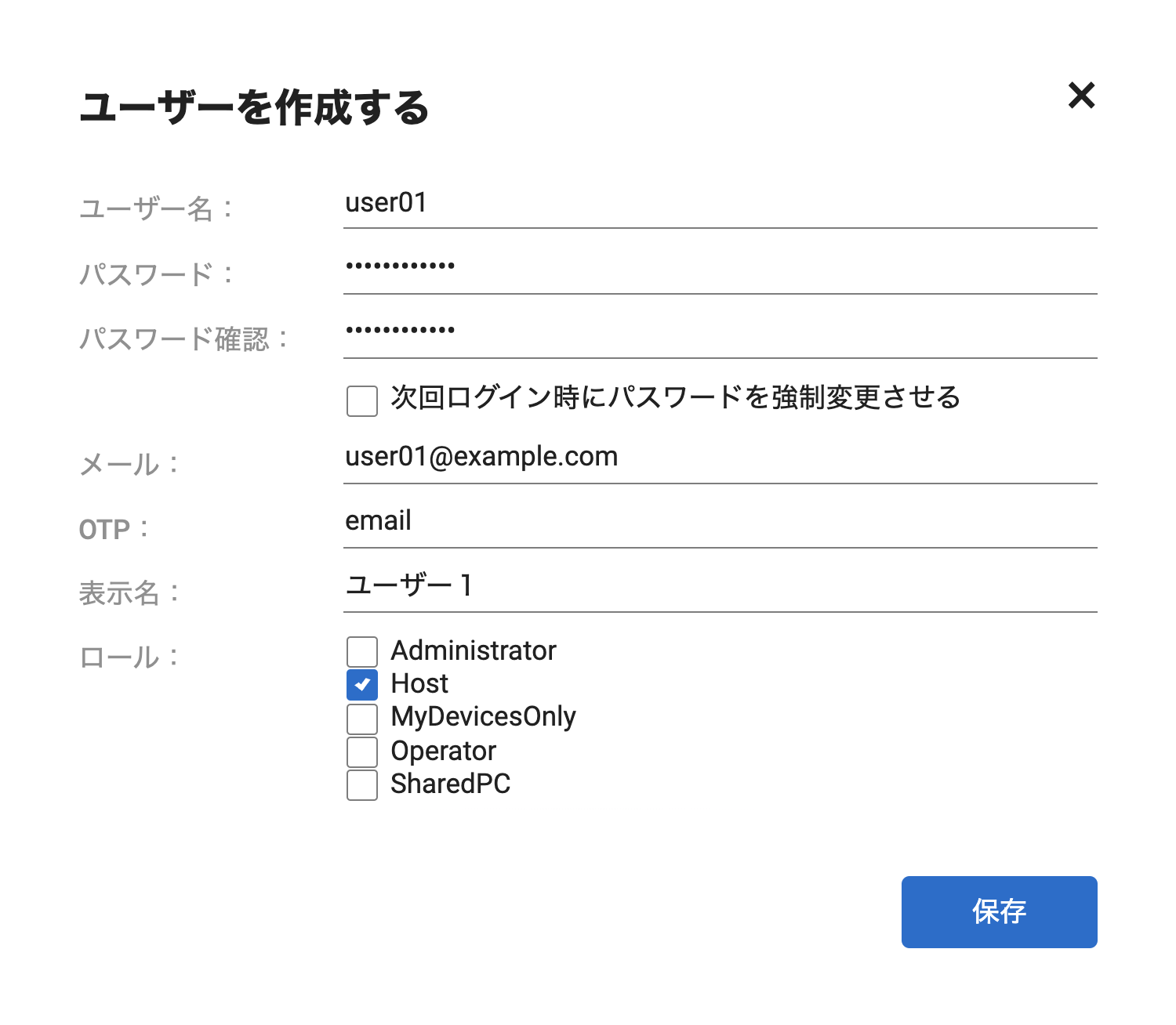
Task: Click the email field with user01@example.com
Action: coord(720,458)
